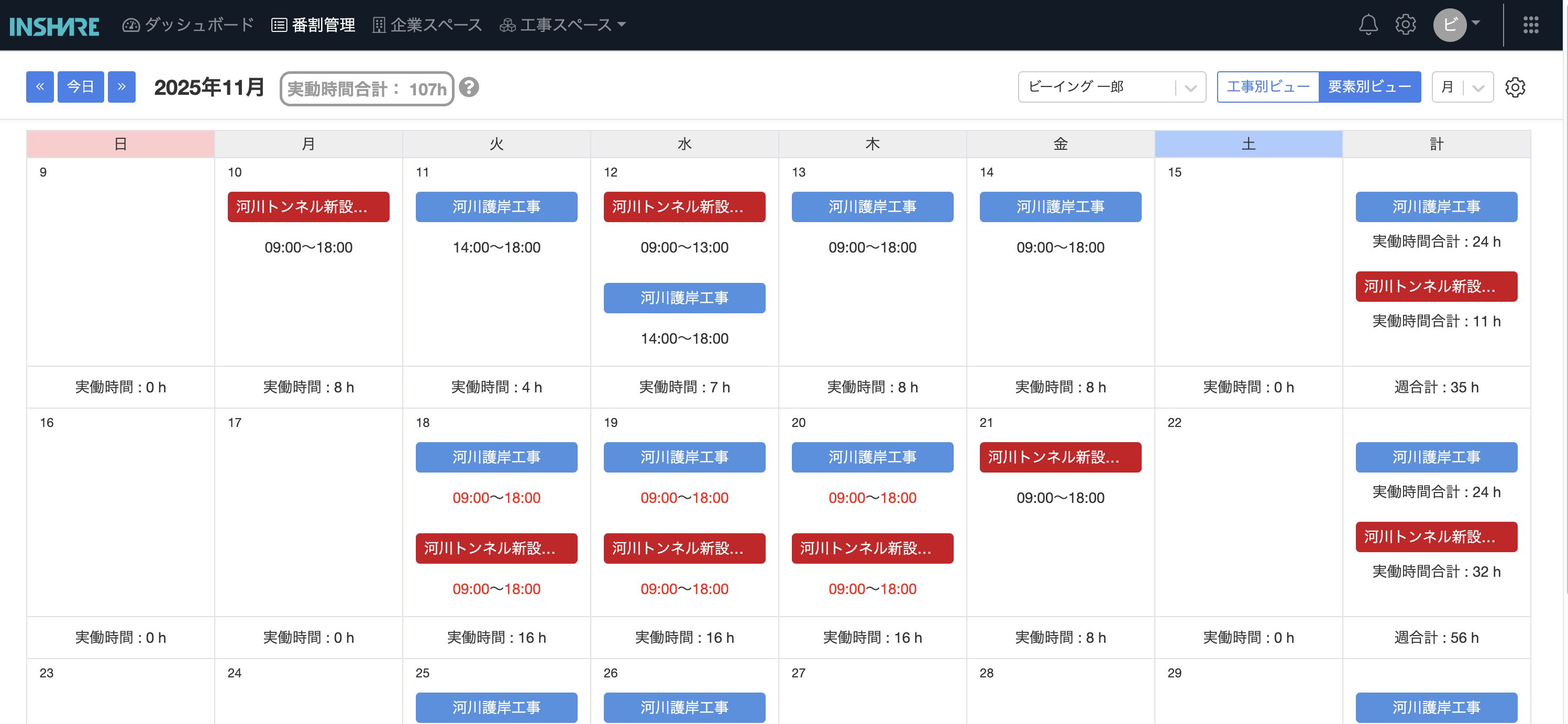Open 河川トンネル新設 entry on the 12th
The image size is (1568, 724).
(x=685, y=207)
